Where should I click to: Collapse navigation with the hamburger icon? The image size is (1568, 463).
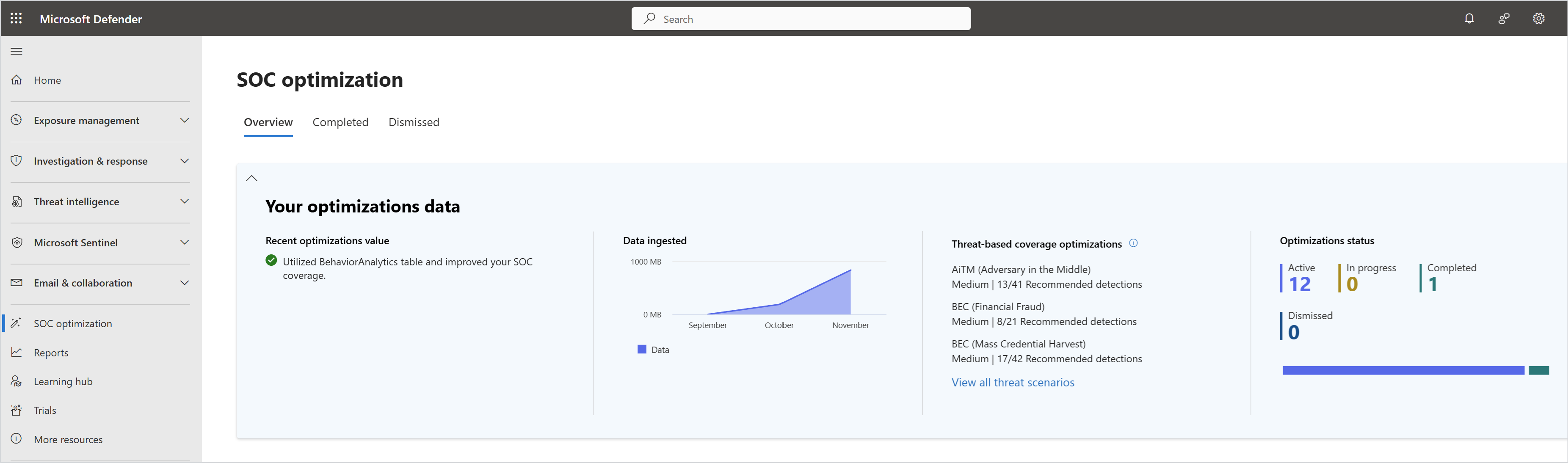[17, 51]
